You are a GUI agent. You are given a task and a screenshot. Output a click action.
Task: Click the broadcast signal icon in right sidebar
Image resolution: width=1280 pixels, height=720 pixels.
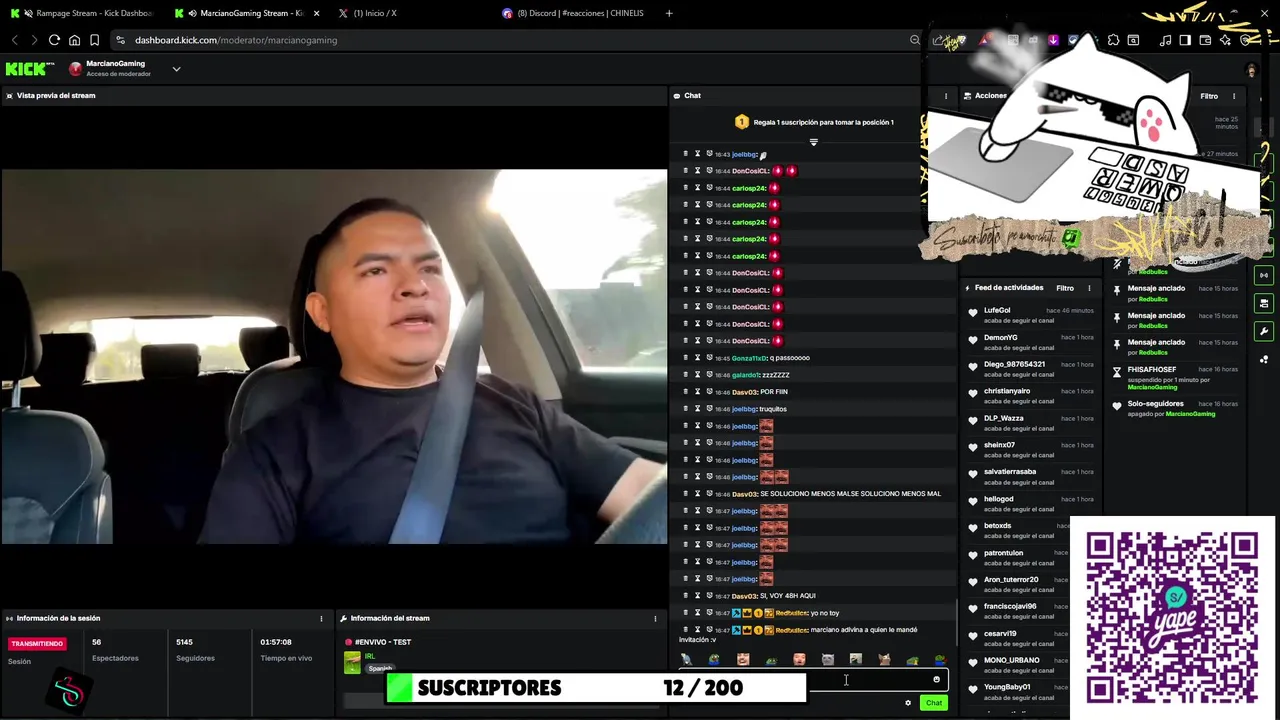1264,275
